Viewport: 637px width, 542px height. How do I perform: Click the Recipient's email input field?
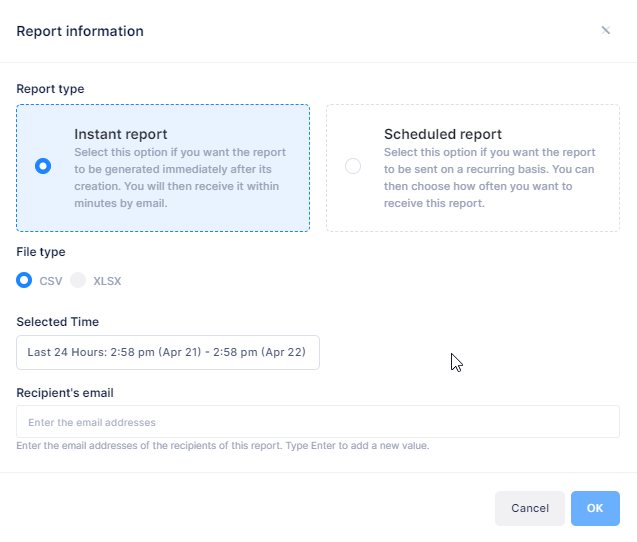tap(318, 422)
